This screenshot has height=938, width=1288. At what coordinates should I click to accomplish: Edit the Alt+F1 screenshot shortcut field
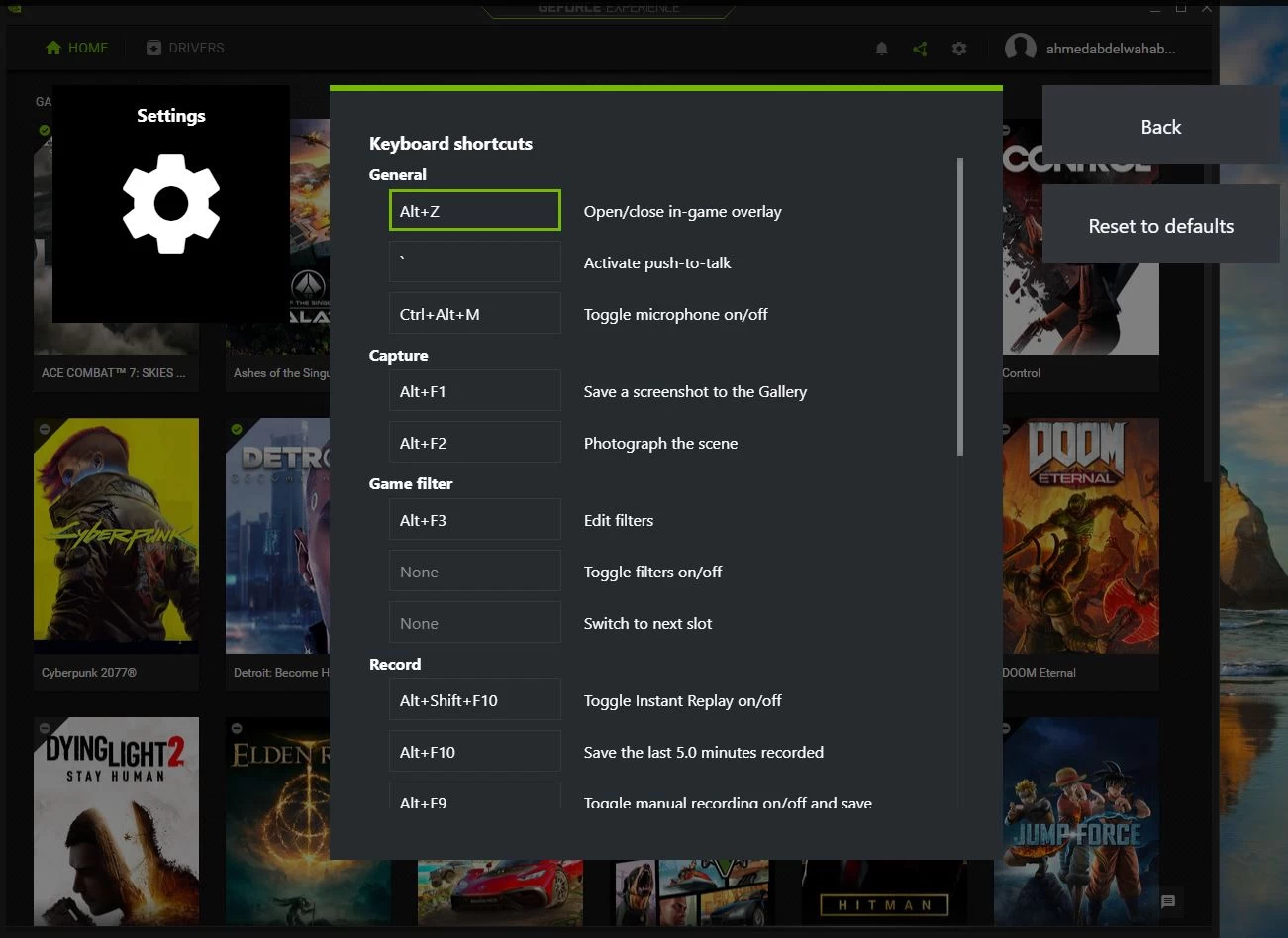[475, 390]
